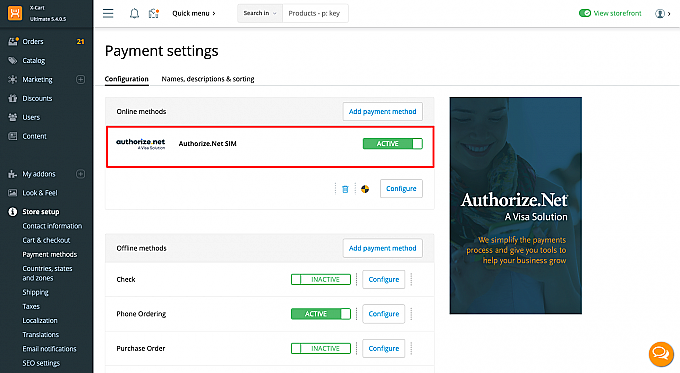Toggle the View storefront switch
Viewport: 680px width, 373px height.
click(585, 13)
